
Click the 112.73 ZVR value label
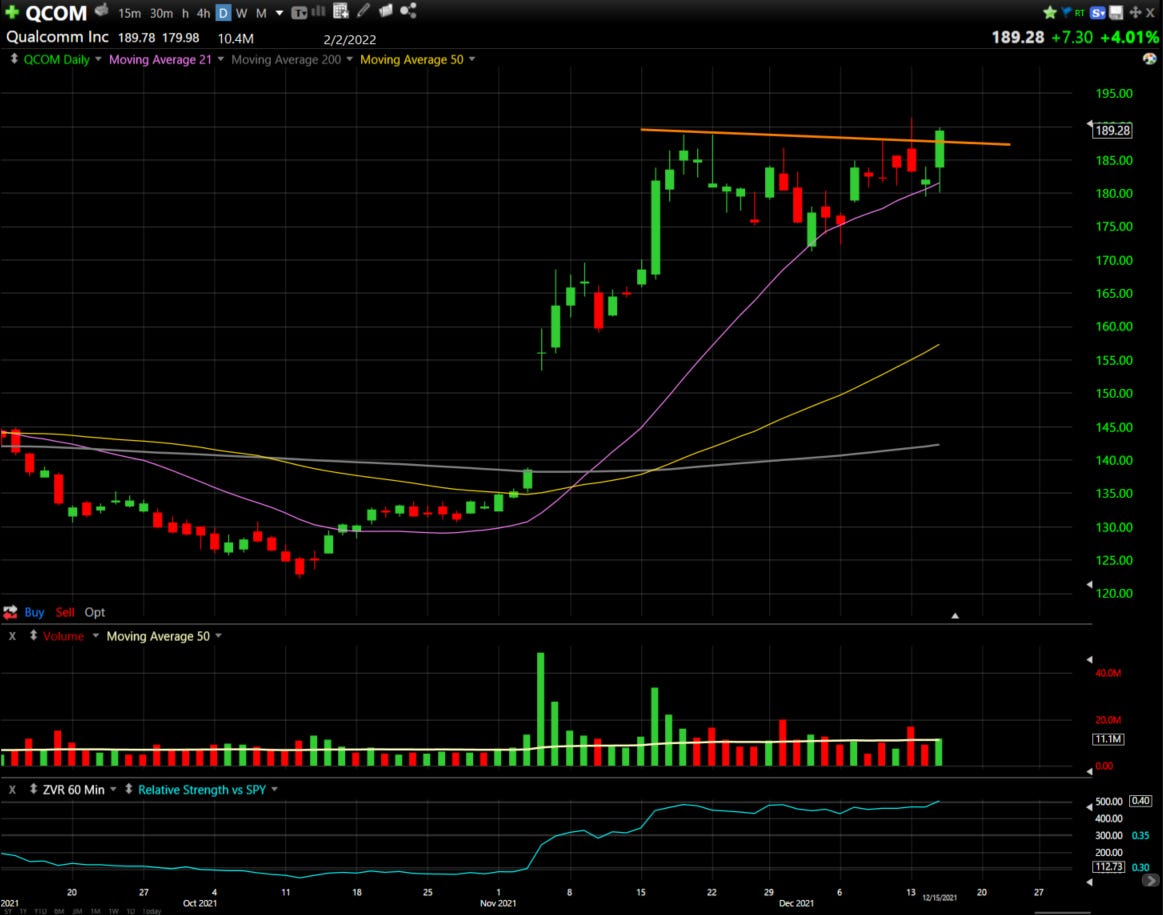[x=1108, y=867]
